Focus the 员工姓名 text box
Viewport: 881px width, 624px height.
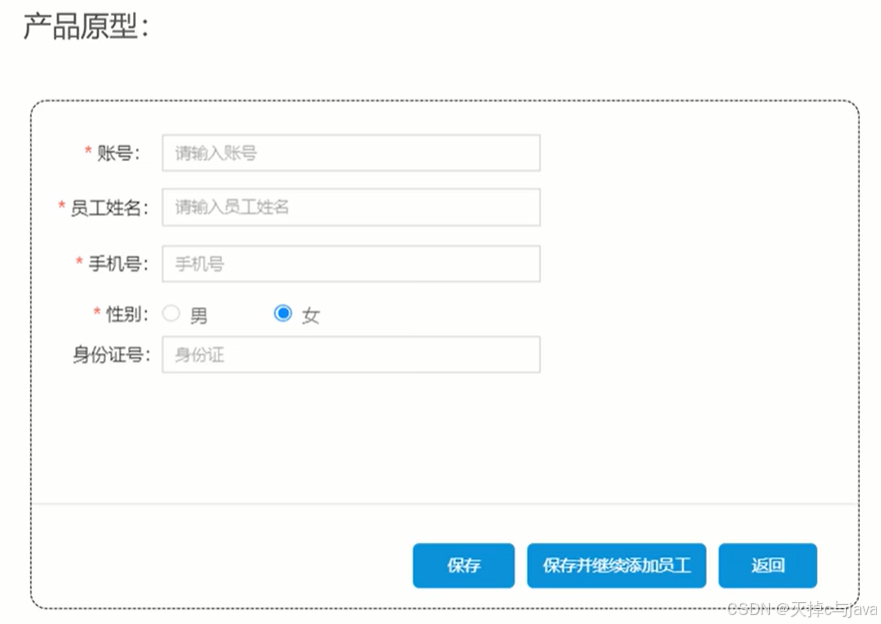[351, 207]
